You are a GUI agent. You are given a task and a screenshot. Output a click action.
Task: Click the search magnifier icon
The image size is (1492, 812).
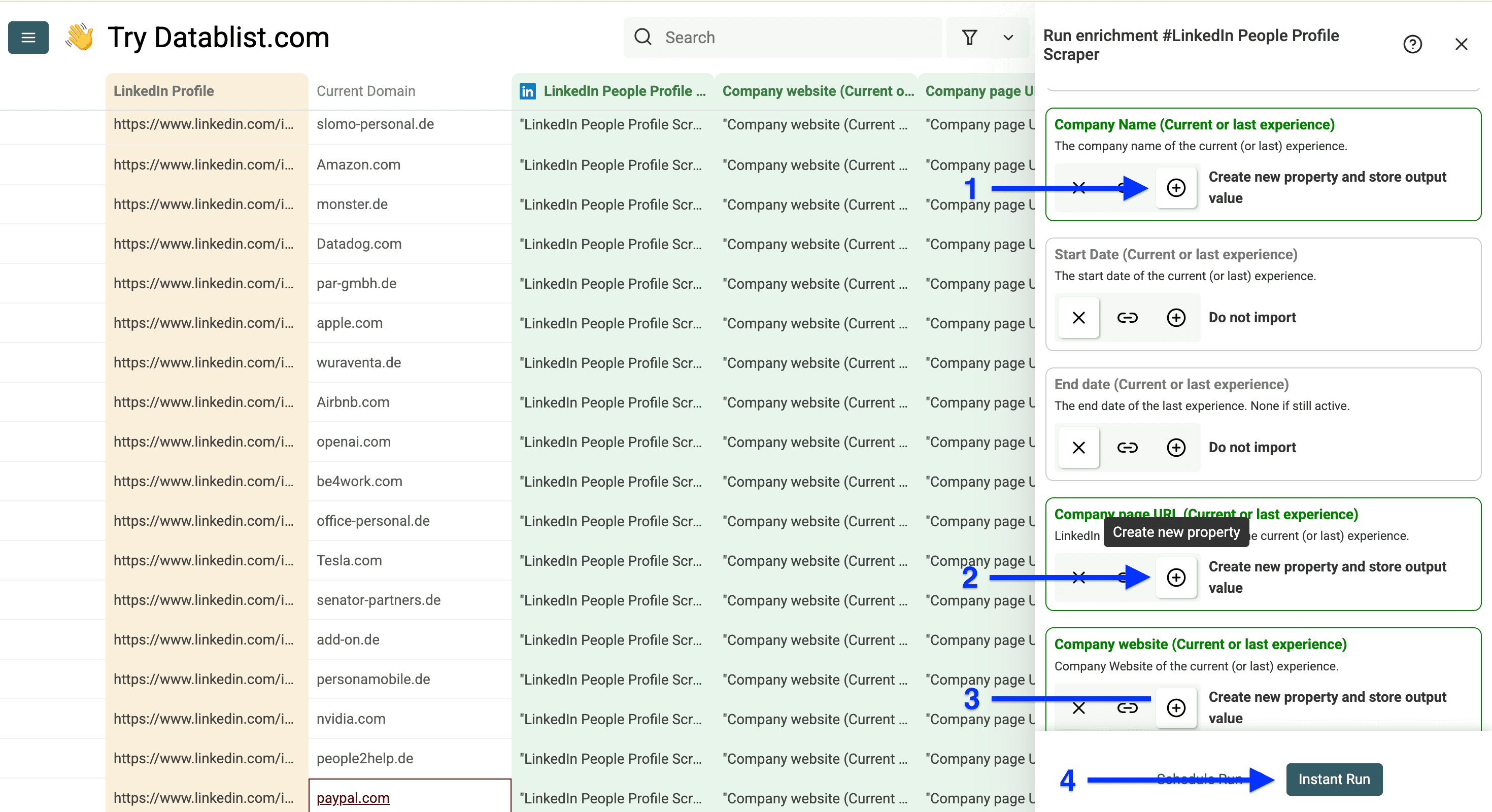[643, 37]
